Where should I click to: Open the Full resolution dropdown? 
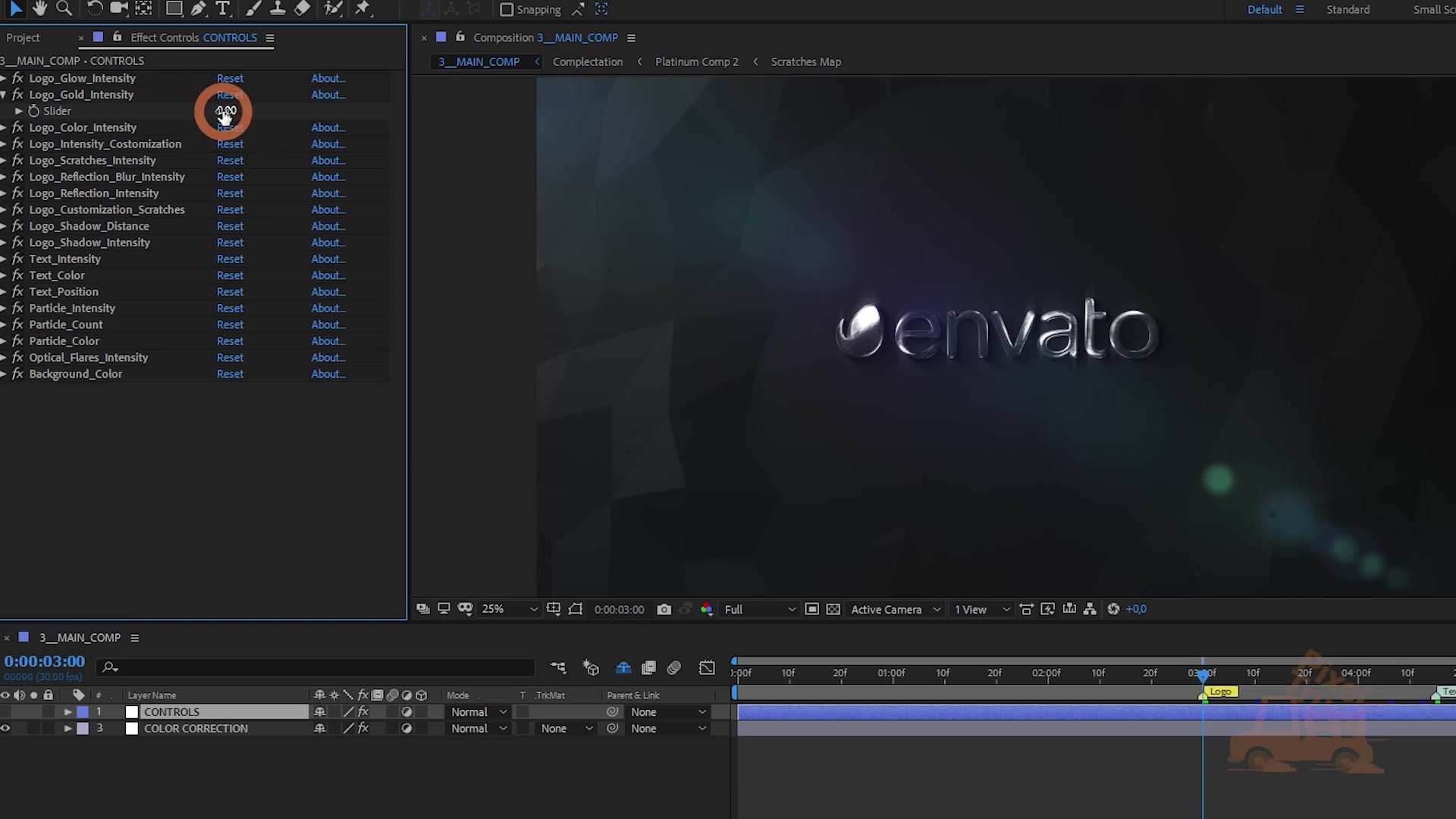(x=759, y=609)
